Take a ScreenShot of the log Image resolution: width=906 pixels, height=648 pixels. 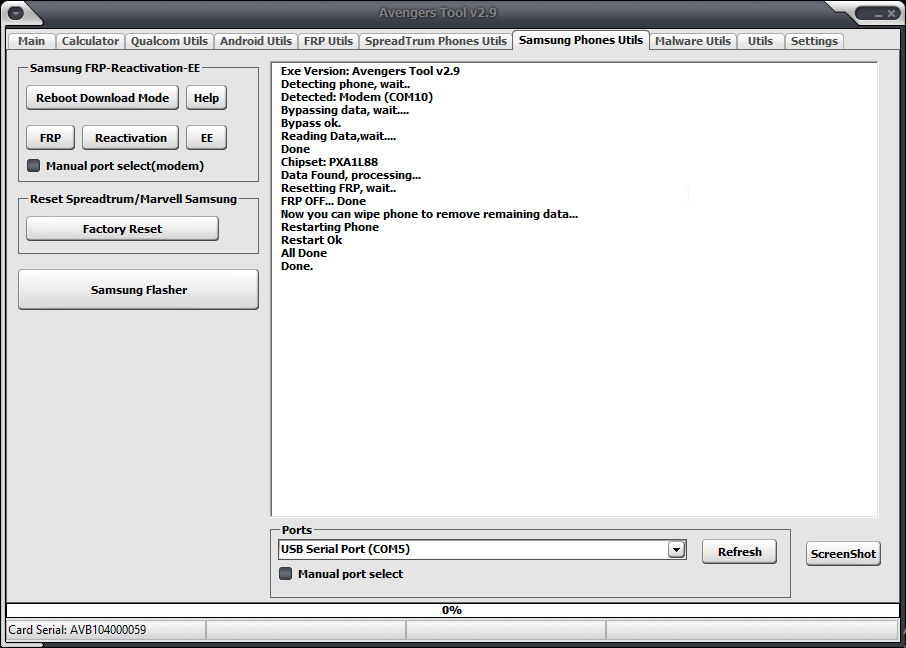(x=843, y=554)
